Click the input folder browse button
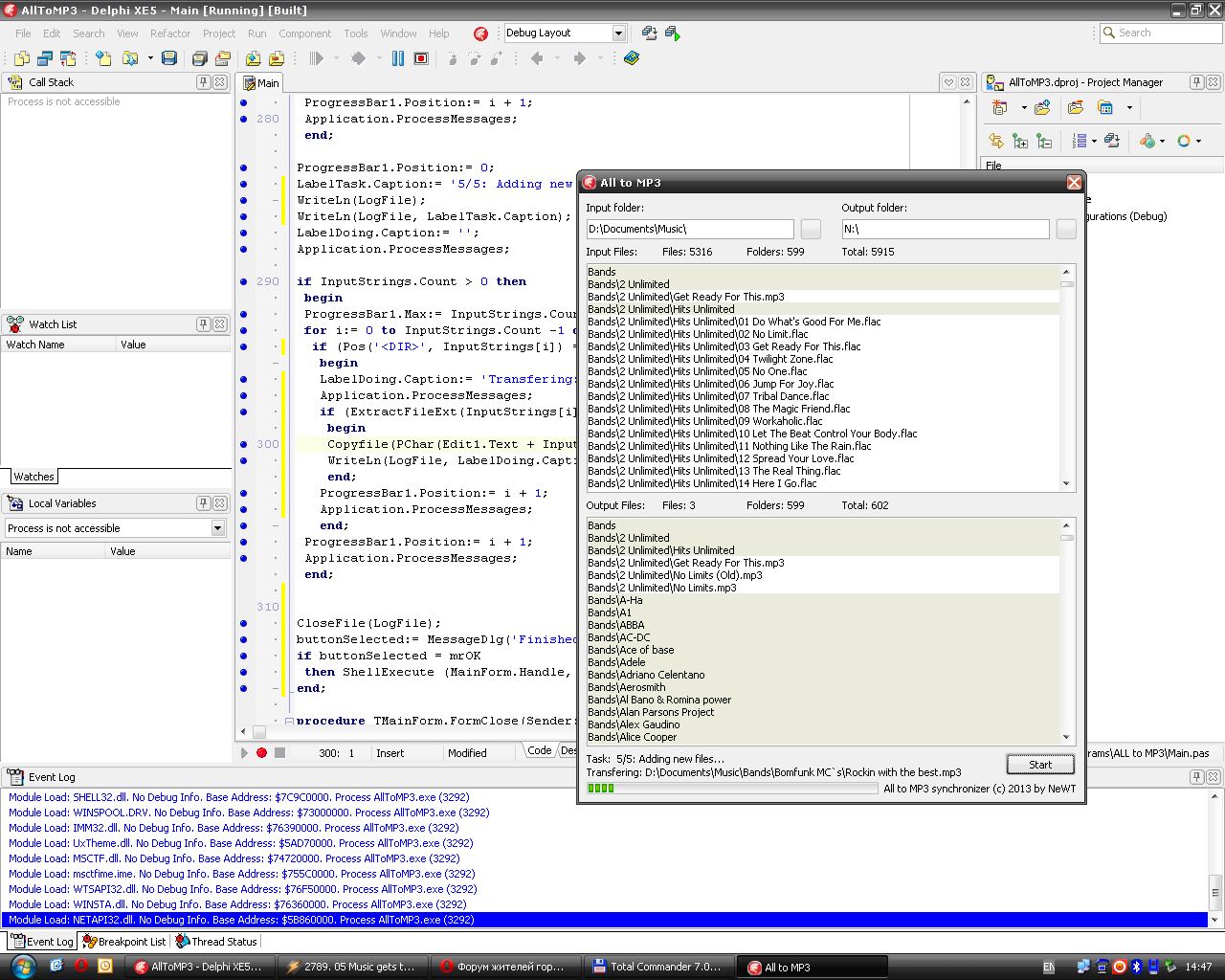This screenshot has height=980, width=1225. pyautogui.click(x=811, y=229)
